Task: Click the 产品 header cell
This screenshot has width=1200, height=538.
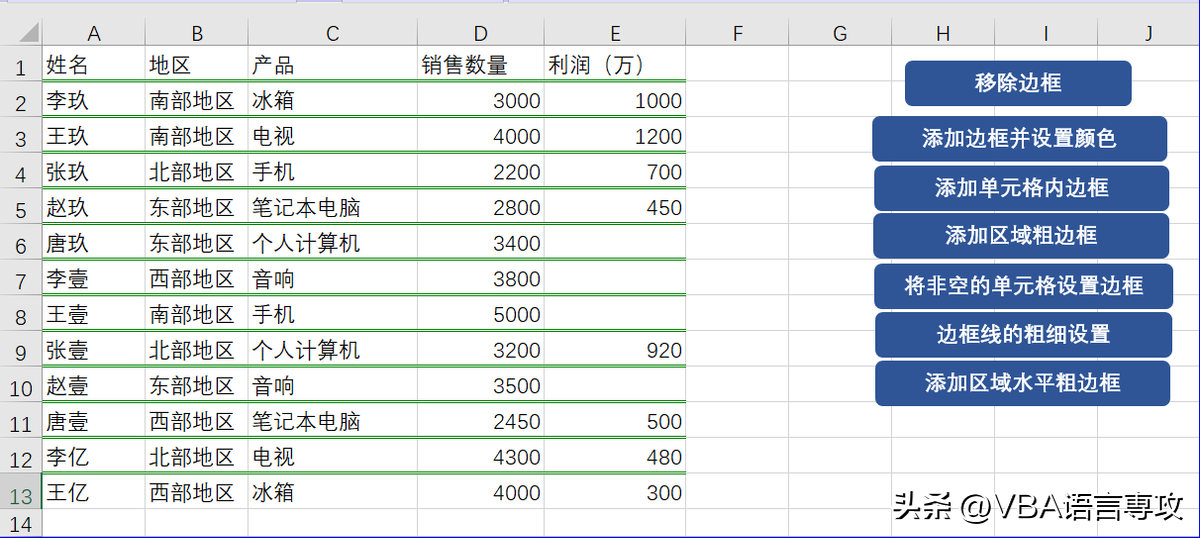Action: tap(332, 66)
